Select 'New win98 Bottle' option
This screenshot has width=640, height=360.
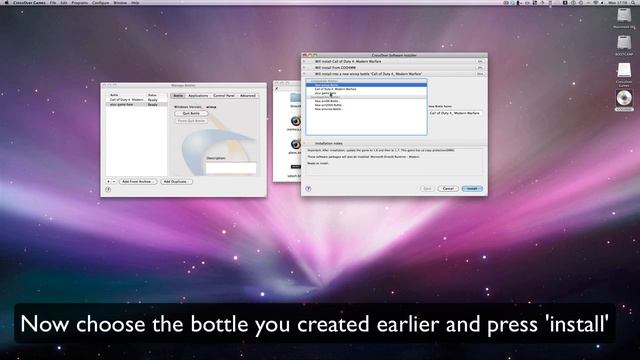(x=367, y=101)
